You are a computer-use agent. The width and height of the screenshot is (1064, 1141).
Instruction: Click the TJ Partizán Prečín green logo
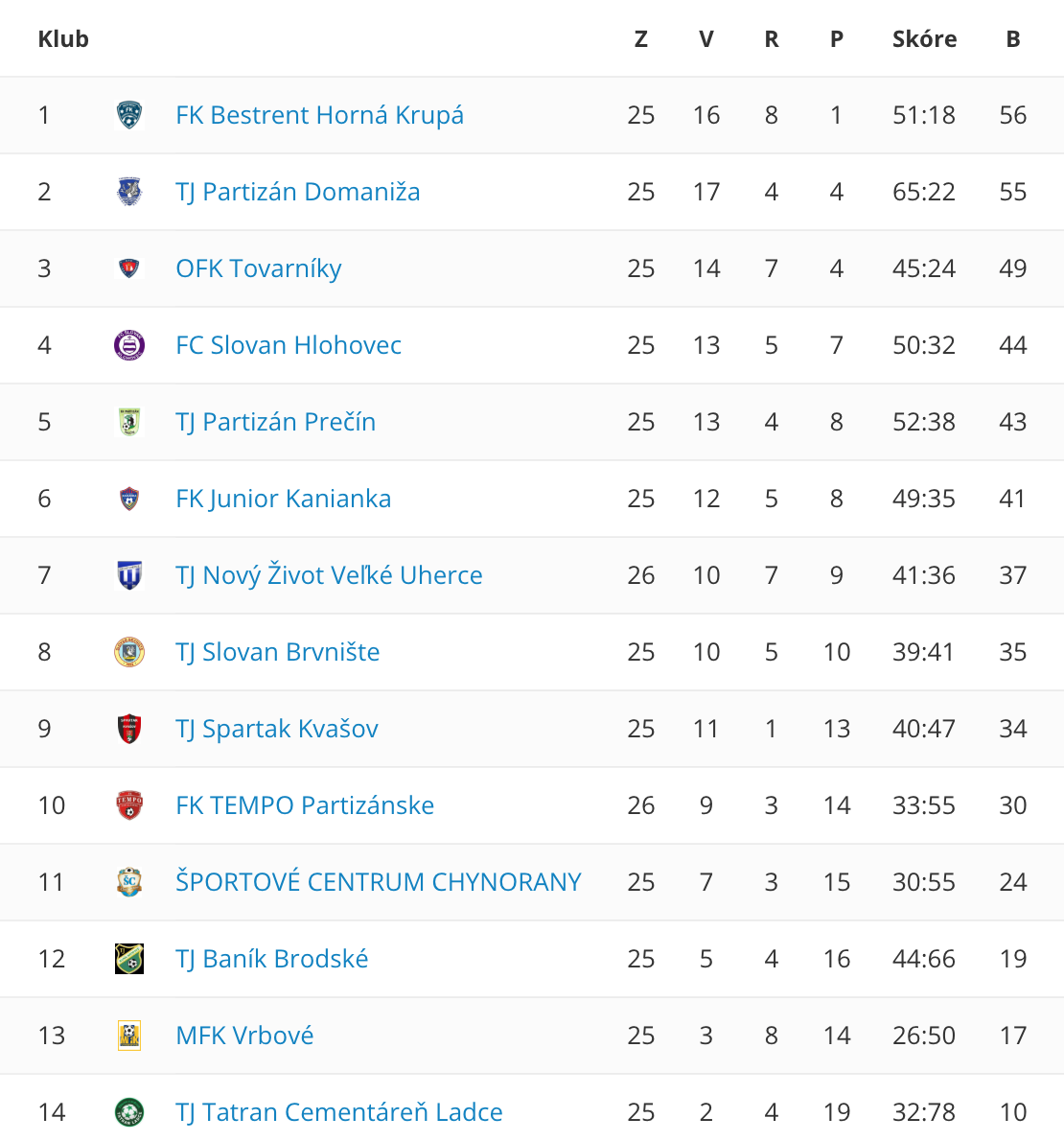coord(129,422)
